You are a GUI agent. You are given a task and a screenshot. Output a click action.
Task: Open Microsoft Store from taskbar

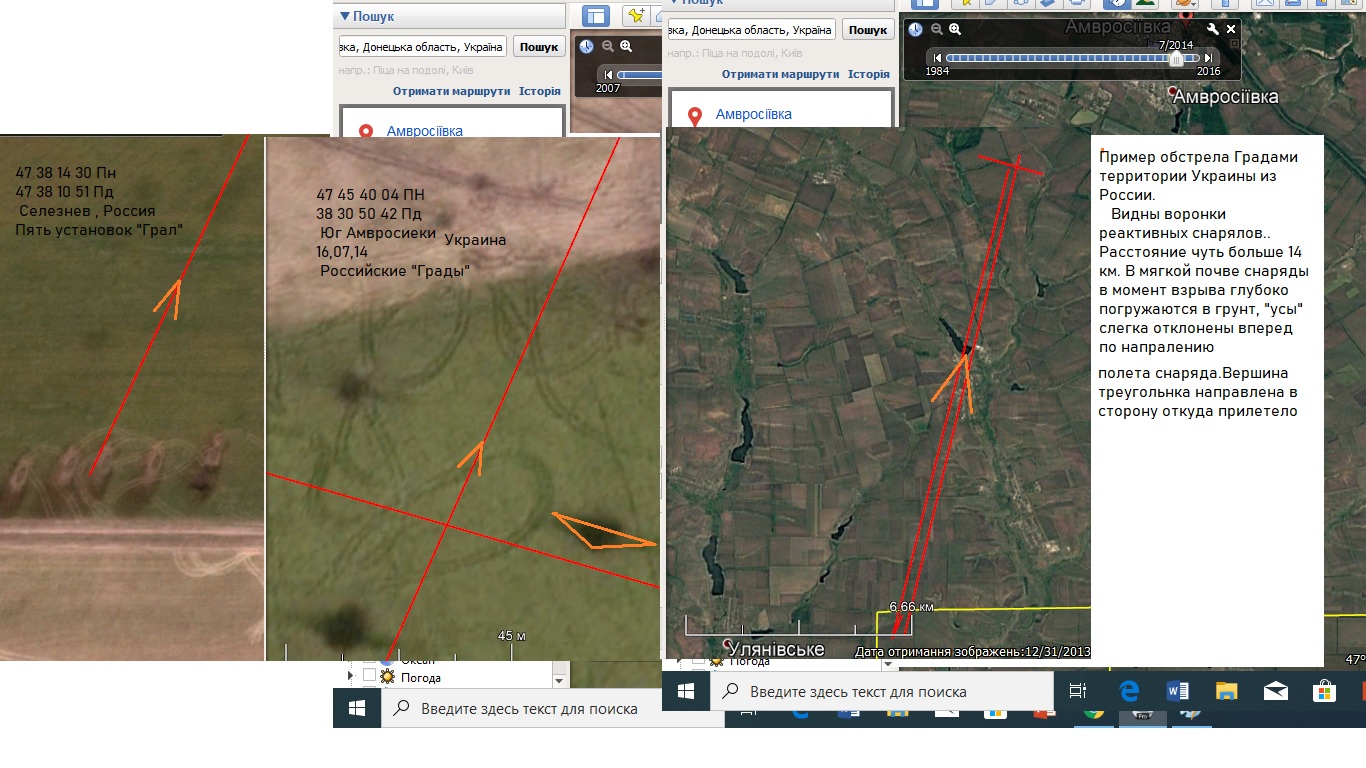1324,691
